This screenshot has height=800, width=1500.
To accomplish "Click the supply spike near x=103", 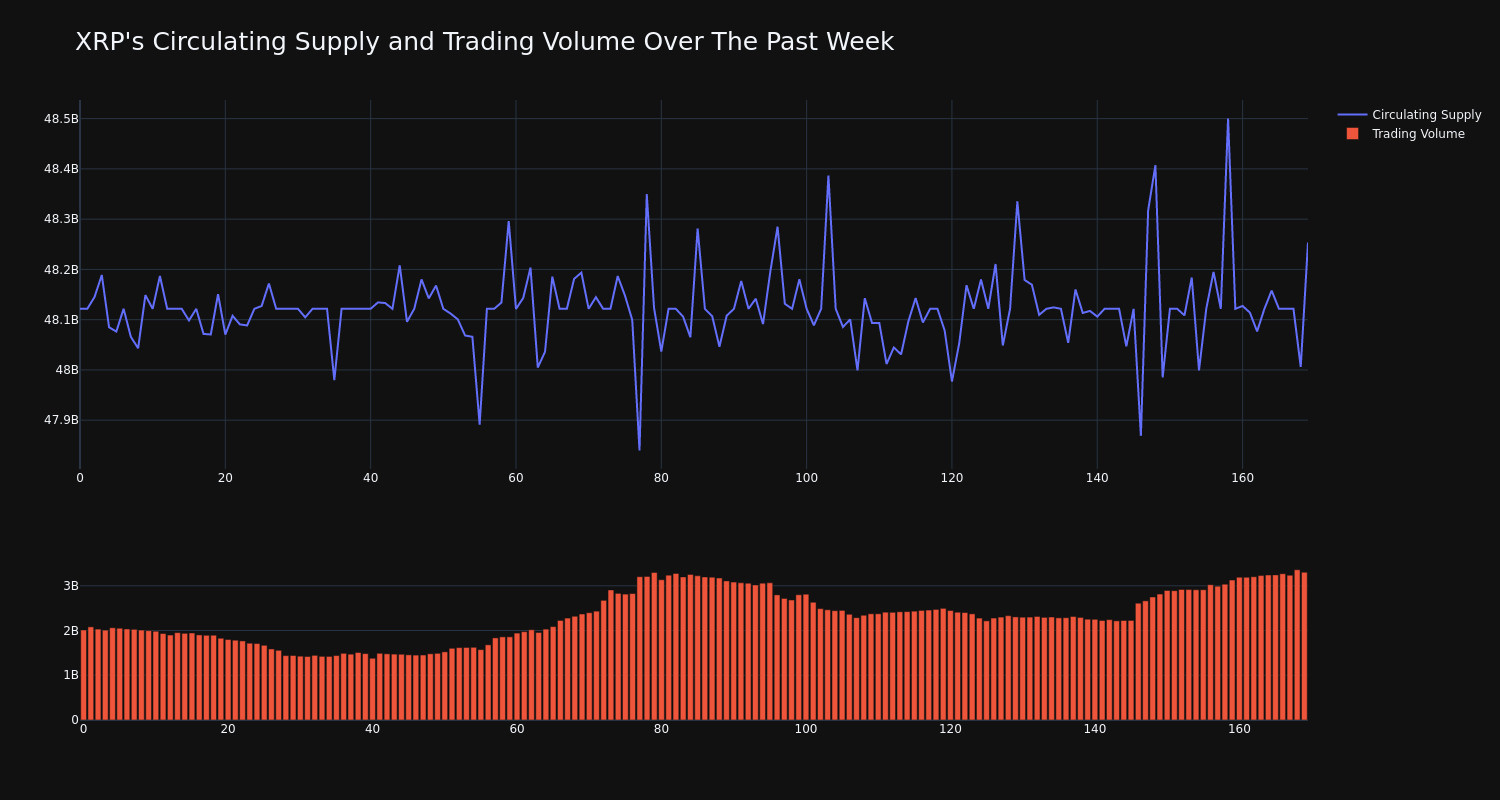I will point(828,176).
